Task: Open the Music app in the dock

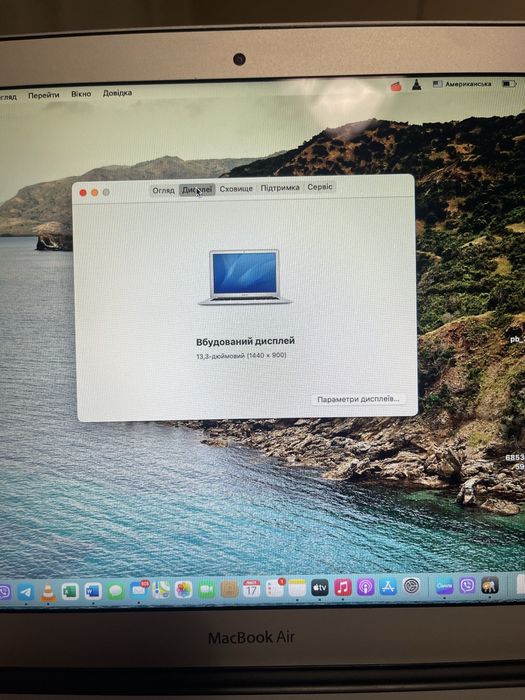Action: click(343, 587)
